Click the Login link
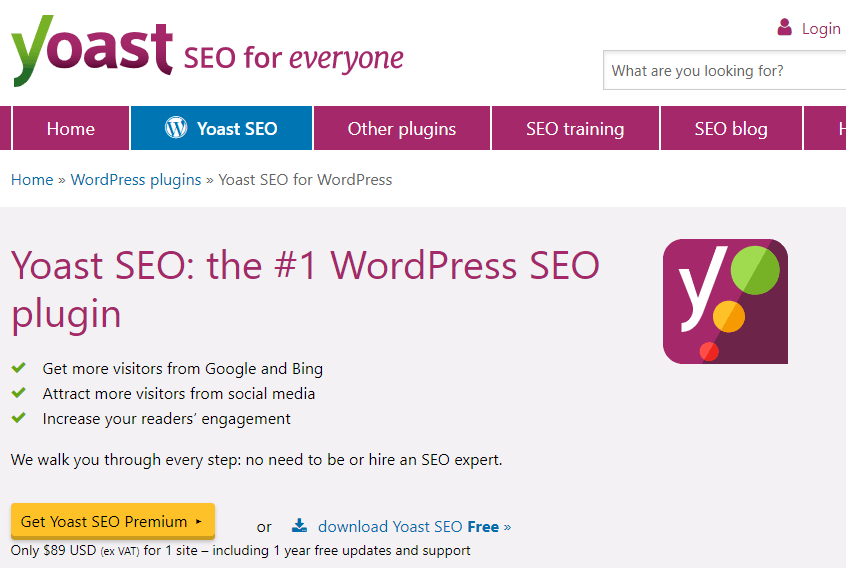 click(821, 28)
